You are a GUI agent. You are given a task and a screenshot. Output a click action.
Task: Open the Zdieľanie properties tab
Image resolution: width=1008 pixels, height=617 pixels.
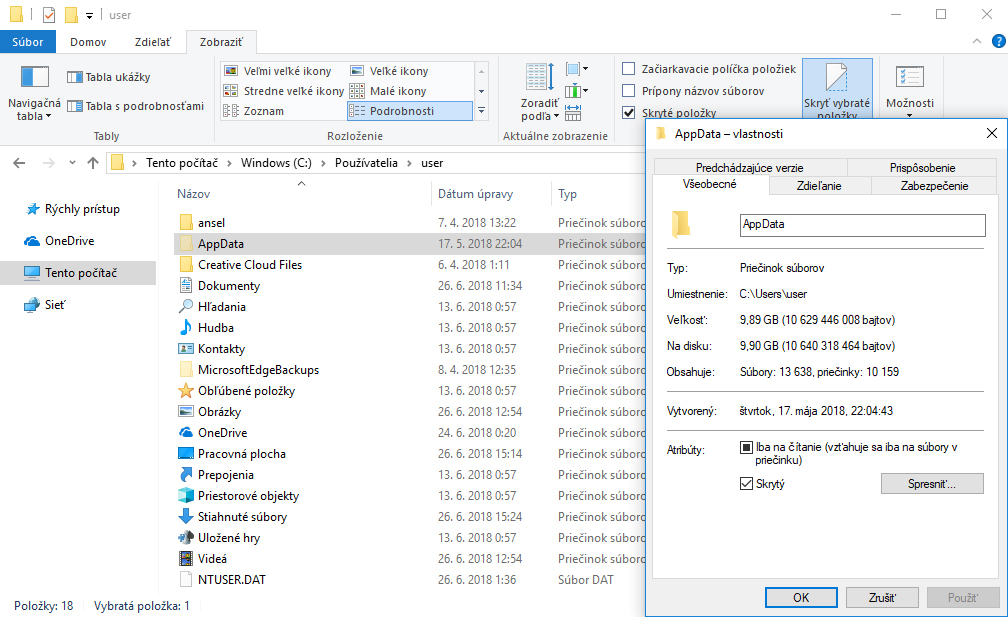point(819,186)
